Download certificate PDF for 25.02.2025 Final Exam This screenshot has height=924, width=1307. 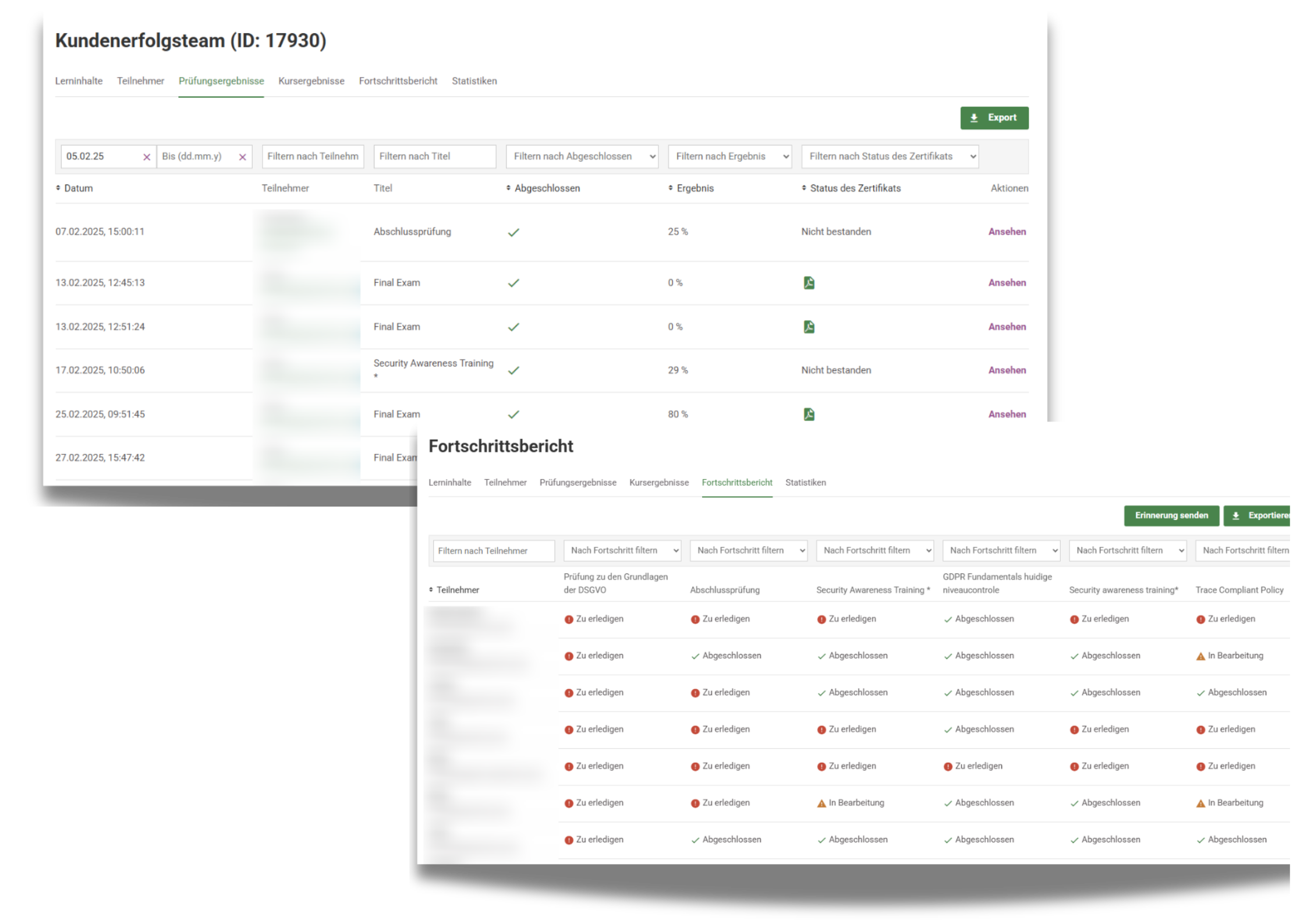809,414
